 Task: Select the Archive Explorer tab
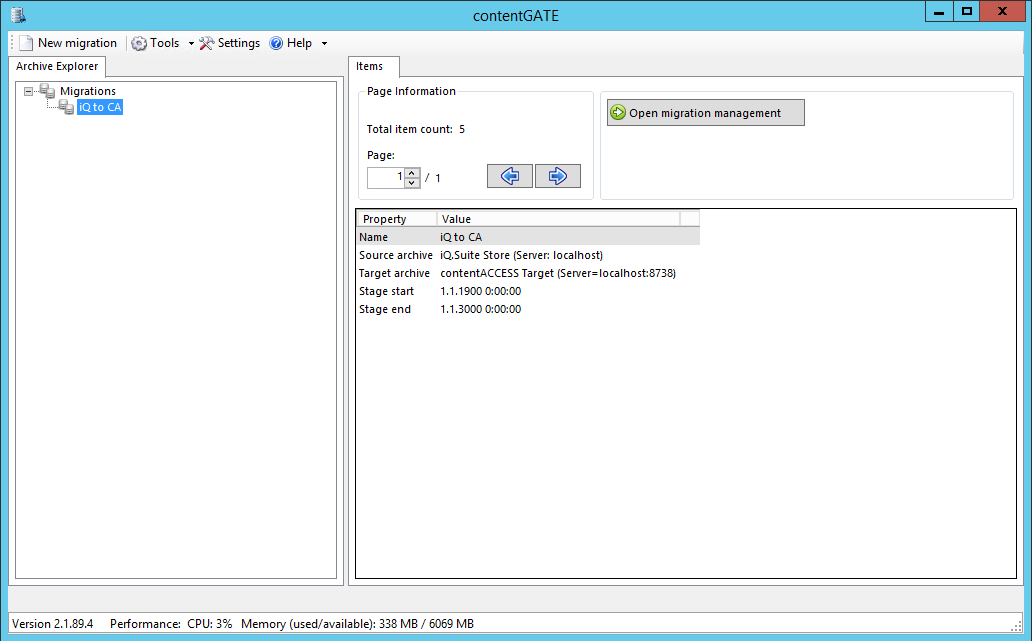tap(57, 67)
